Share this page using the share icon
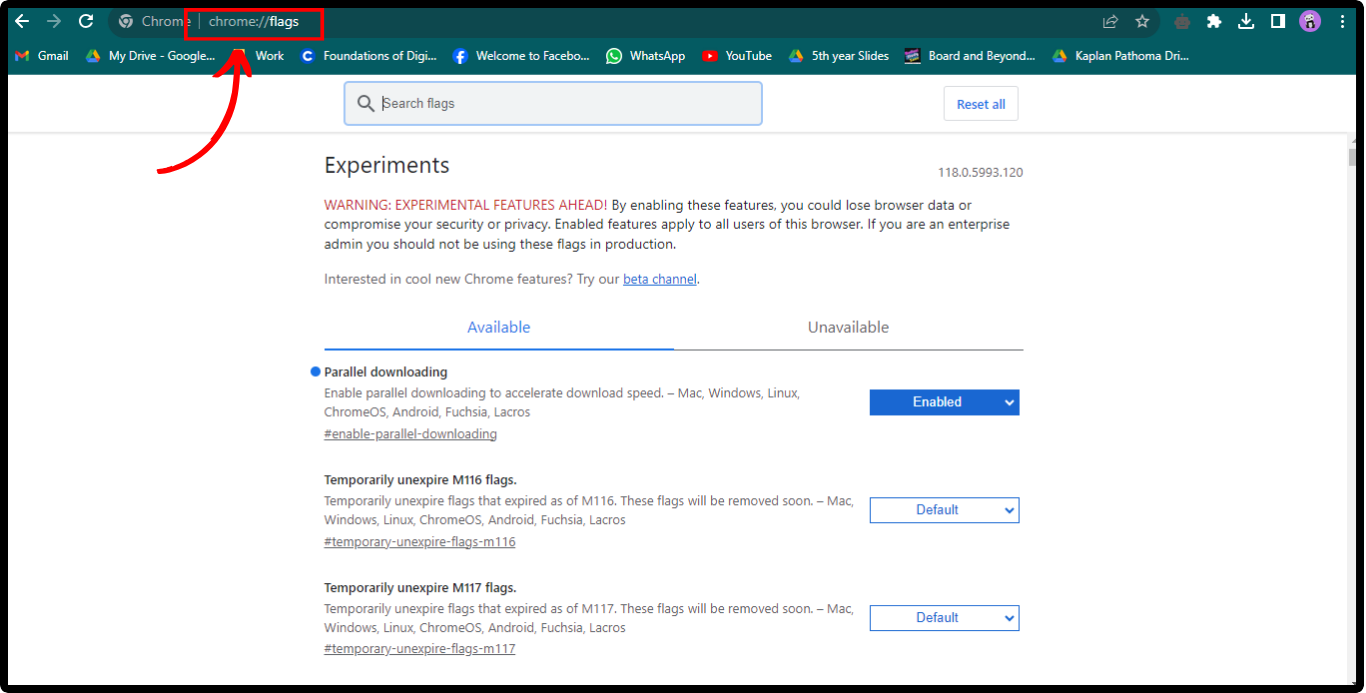1366x693 pixels. pos(1110,21)
